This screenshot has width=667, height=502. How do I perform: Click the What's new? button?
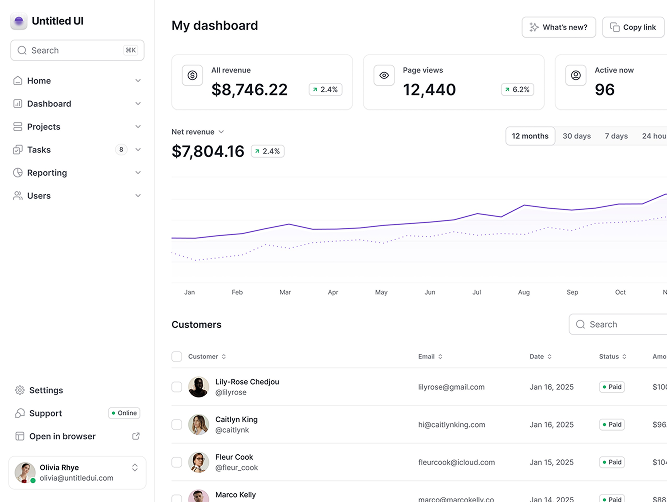pyautogui.click(x=559, y=27)
